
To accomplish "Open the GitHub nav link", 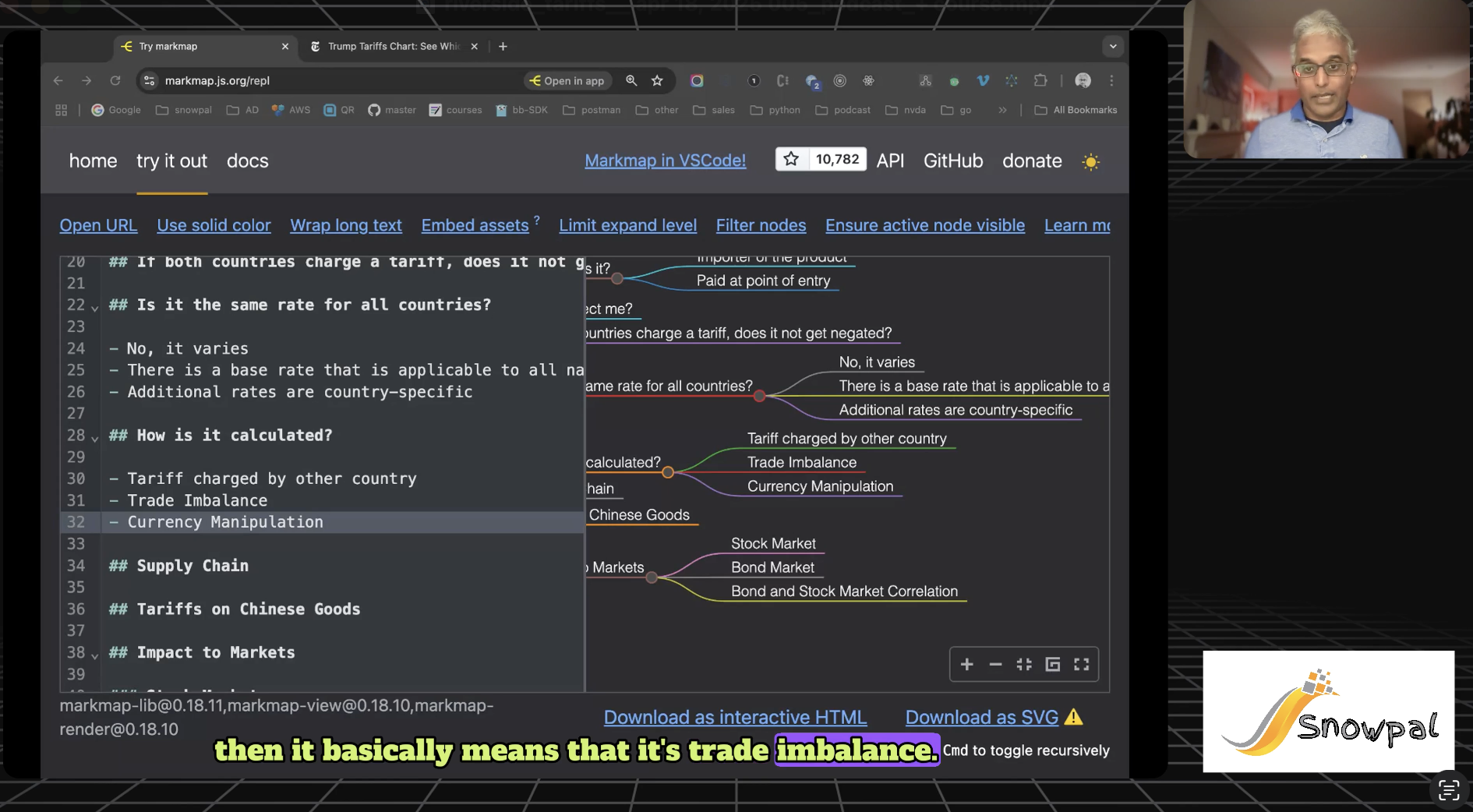I will [x=953, y=161].
